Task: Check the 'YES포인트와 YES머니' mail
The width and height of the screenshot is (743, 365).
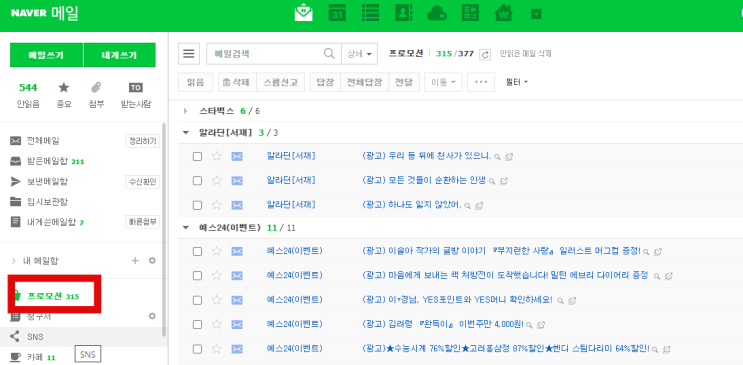Action: (197, 300)
